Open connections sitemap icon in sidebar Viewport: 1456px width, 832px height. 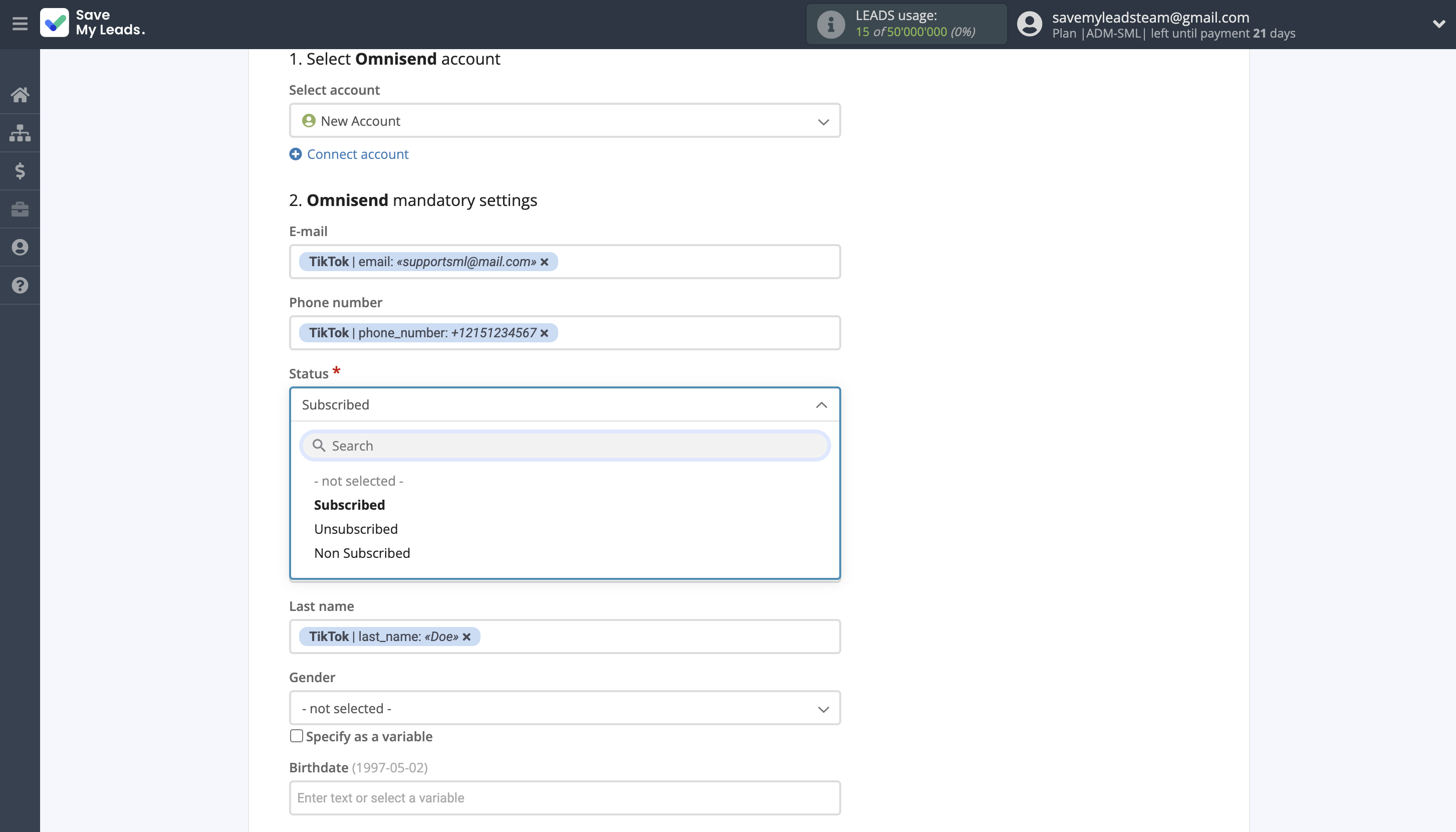click(x=20, y=133)
